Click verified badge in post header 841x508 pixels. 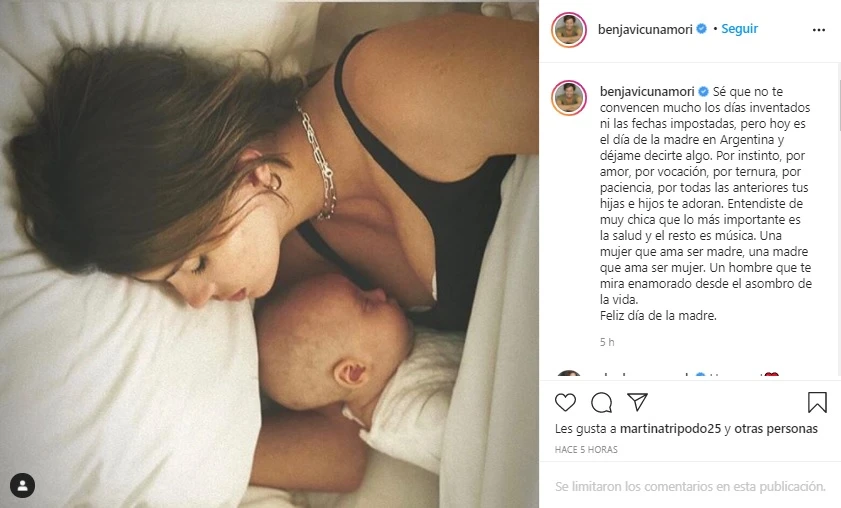click(701, 29)
